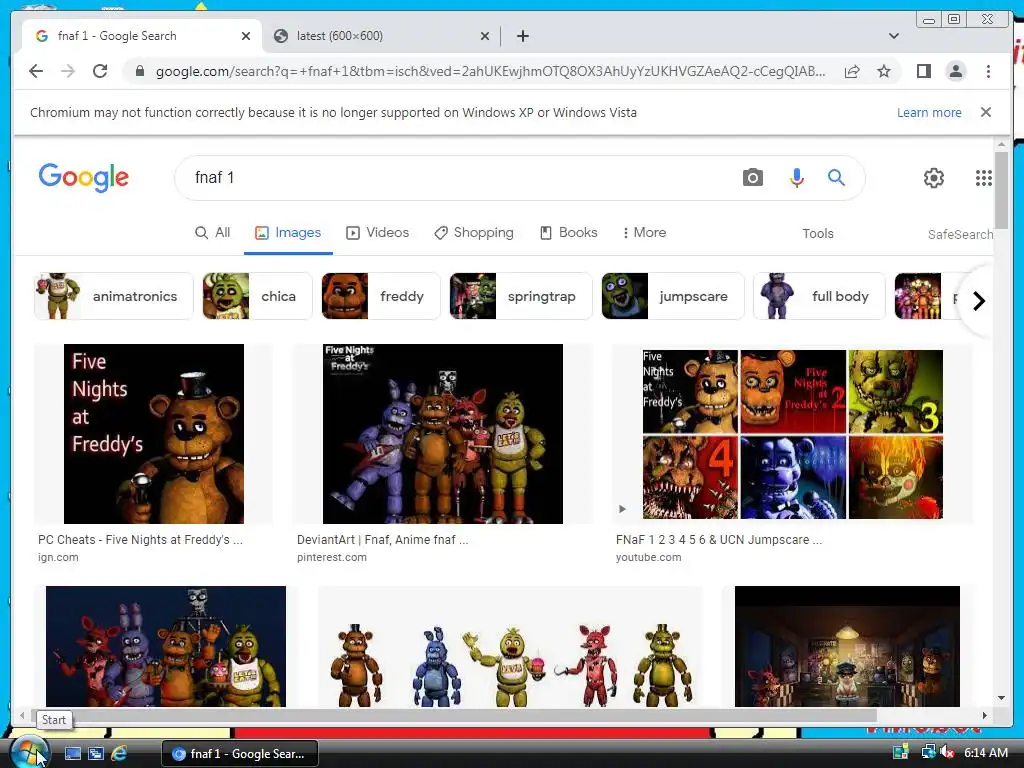1024x768 pixels.
Task: Open SafeSearch settings
Action: (960, 234)
